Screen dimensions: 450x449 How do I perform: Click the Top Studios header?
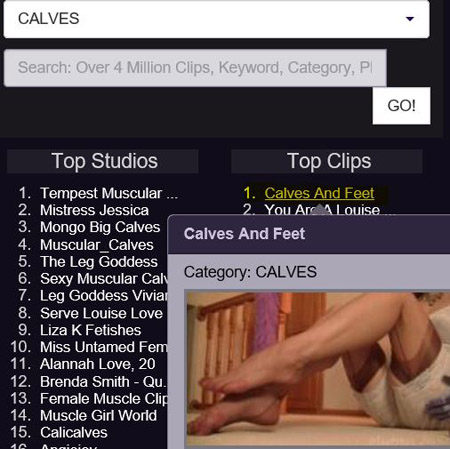coord(103,162)
